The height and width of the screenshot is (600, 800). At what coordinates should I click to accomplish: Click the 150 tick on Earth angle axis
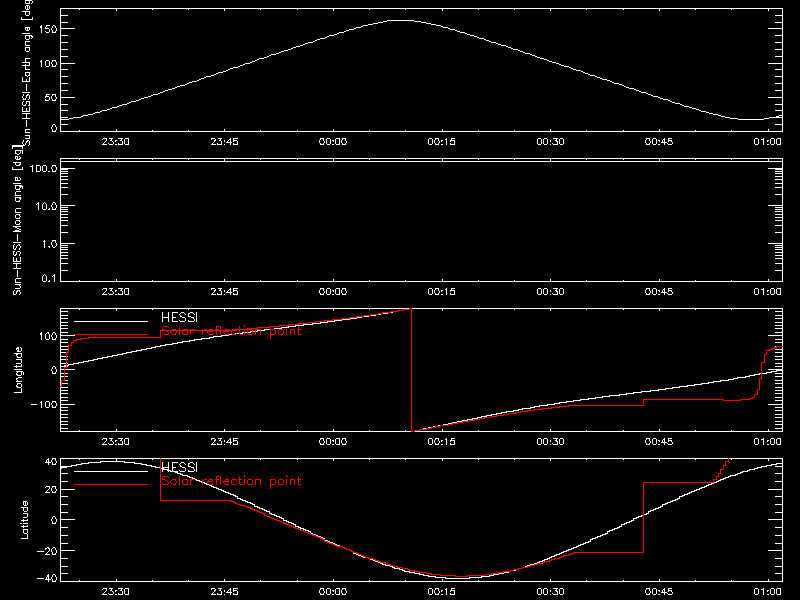(x=48, y=29)
